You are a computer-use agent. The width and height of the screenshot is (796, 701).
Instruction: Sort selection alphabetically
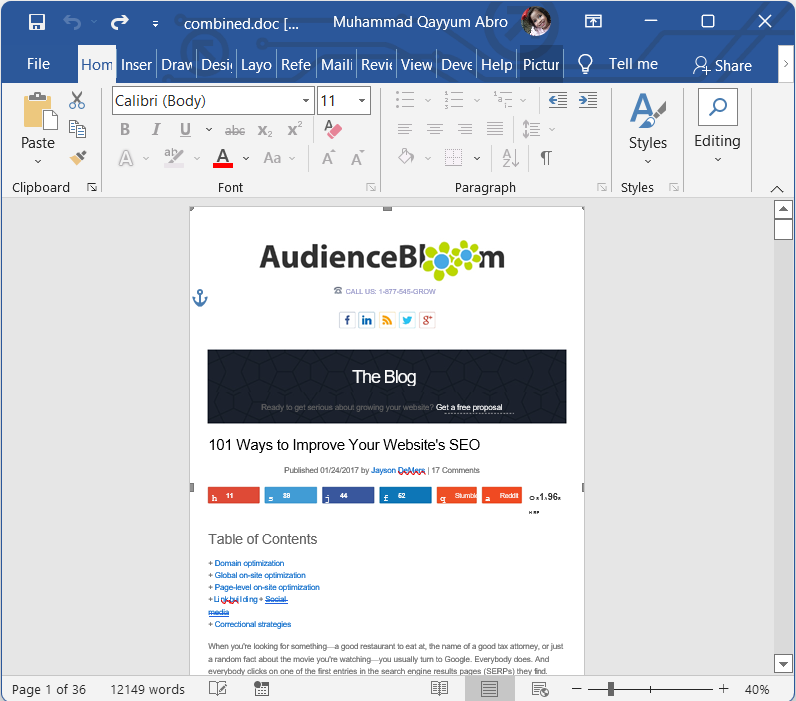coord(510,158)
